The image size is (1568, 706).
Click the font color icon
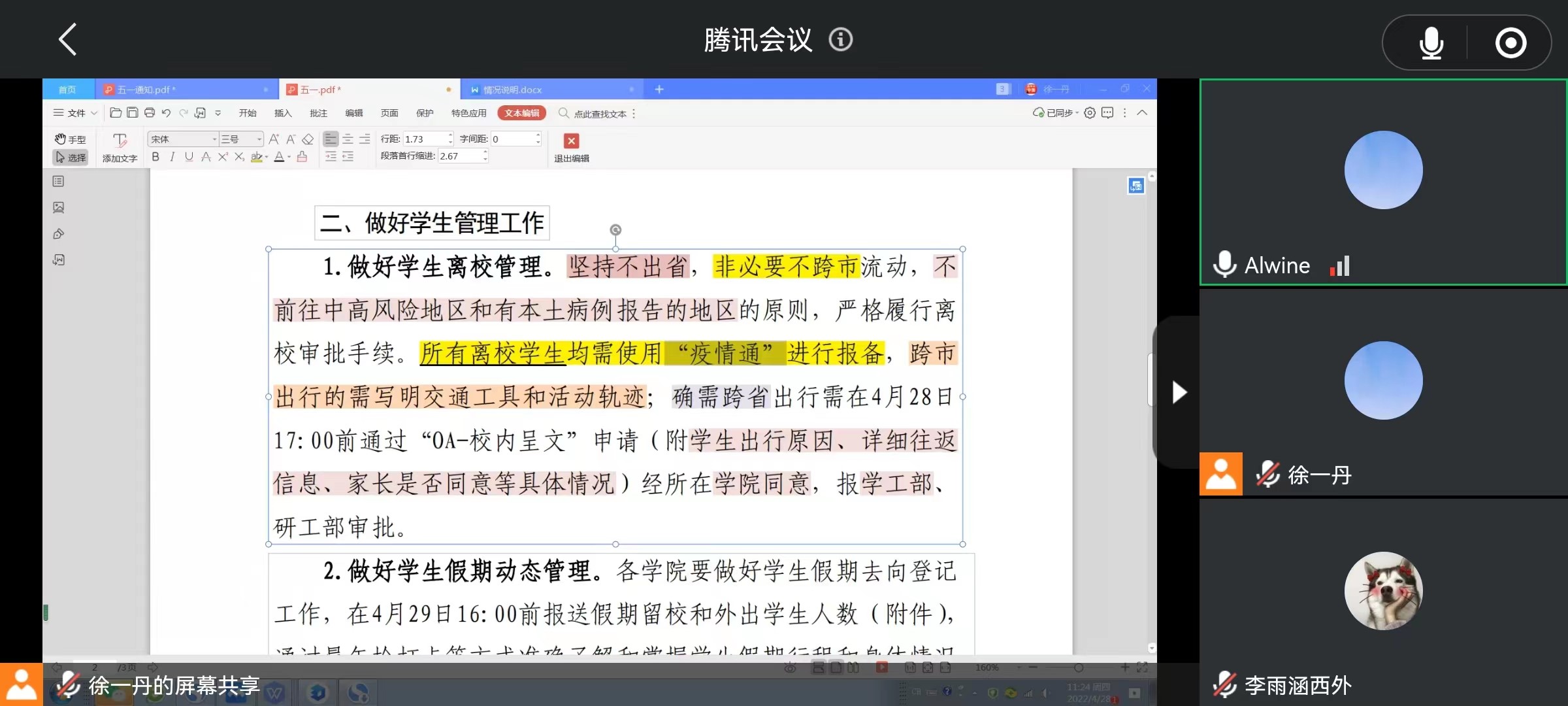[x=279, y=157]
